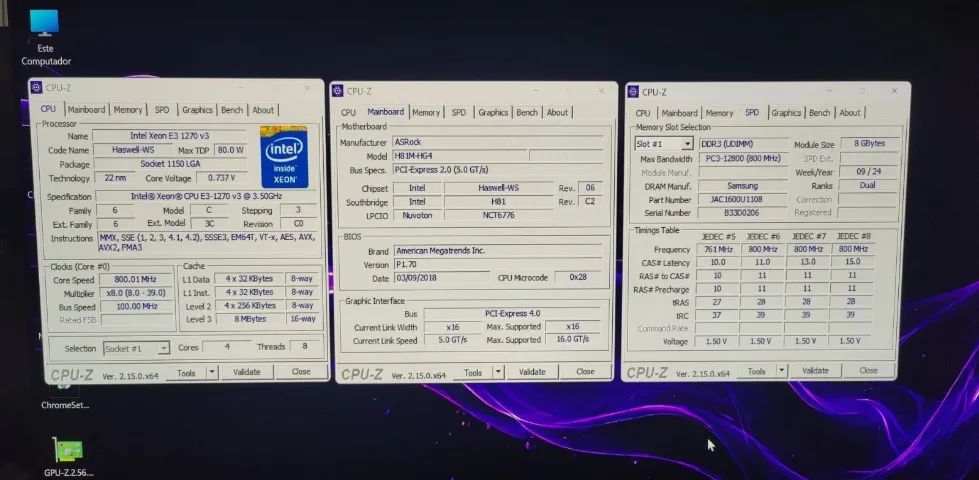Select Memory tab in right window

[719, 113]
